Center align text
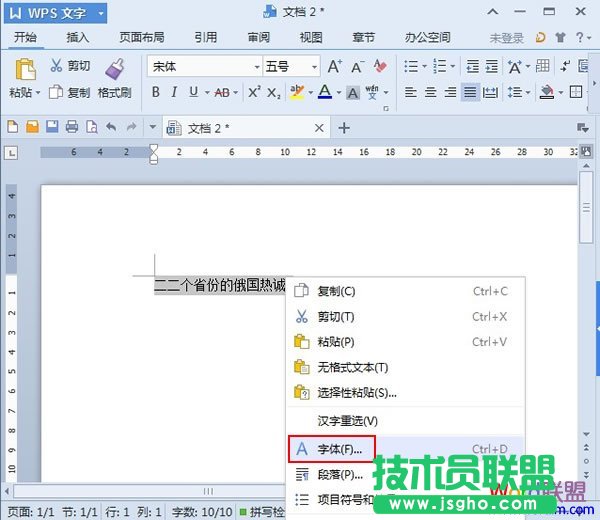 (x=430, y=92)
